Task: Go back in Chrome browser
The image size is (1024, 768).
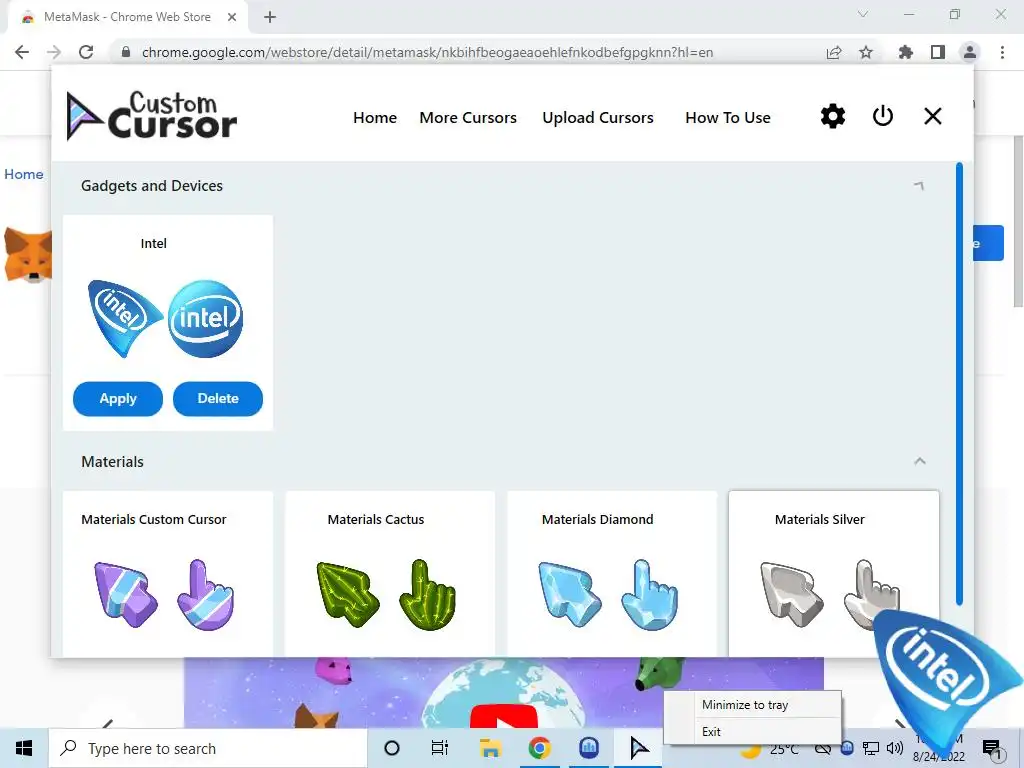Action: point(22,52)
